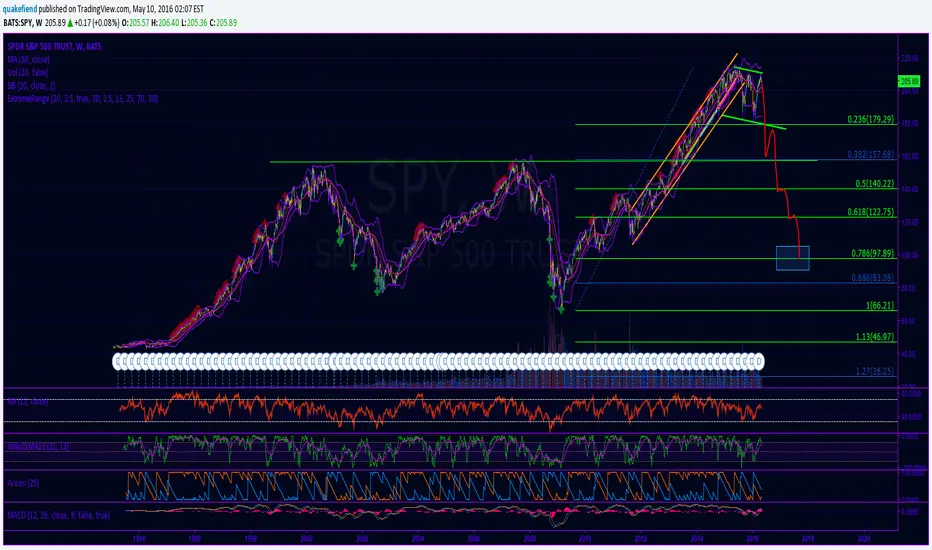
Task: Select the 1.27(26.25) Fibonacci level label
Action: click(875, 371)
